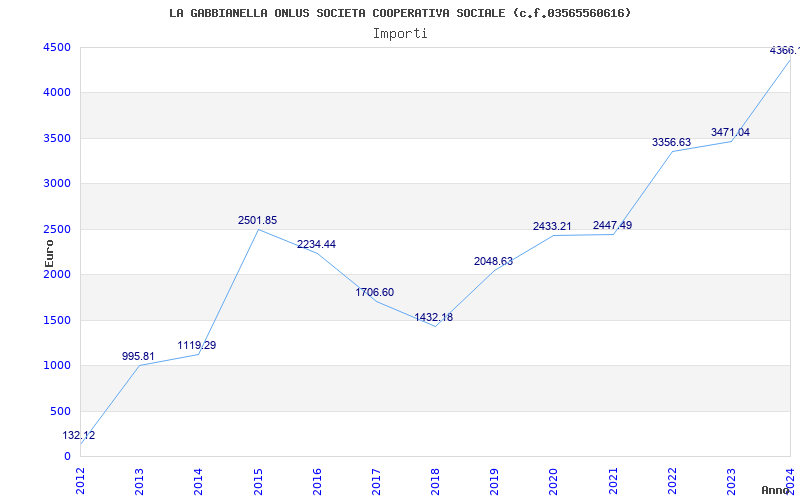Image resolution: width=800 pixels, height=500 pixels.
Task: Select the 3471.04 data label
Action: (730, 132)
